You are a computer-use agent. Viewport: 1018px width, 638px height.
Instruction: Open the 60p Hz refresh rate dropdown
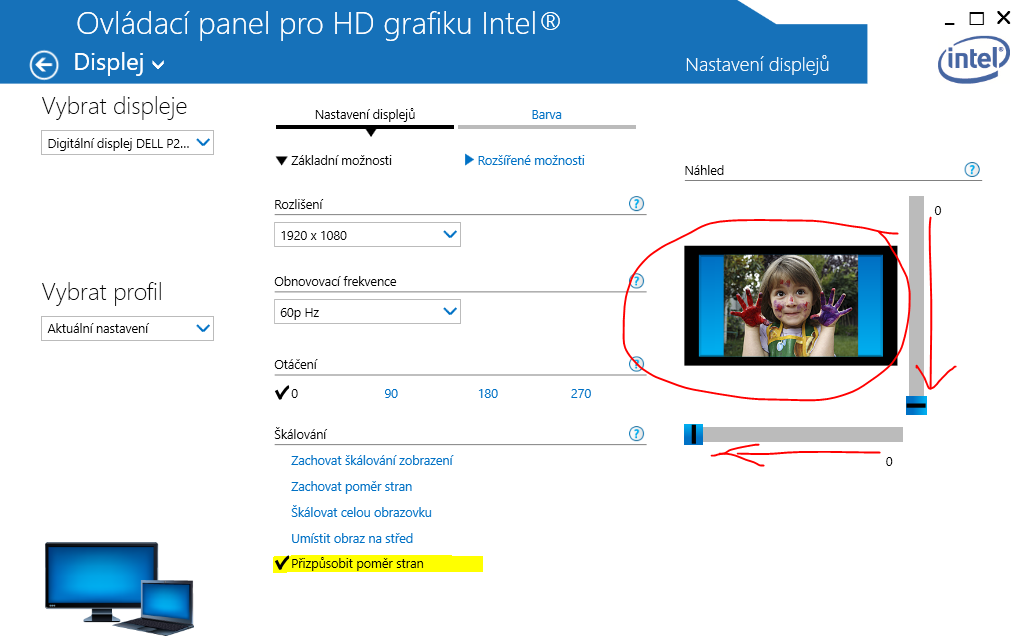pyautogui.click(x=367, y=312)
